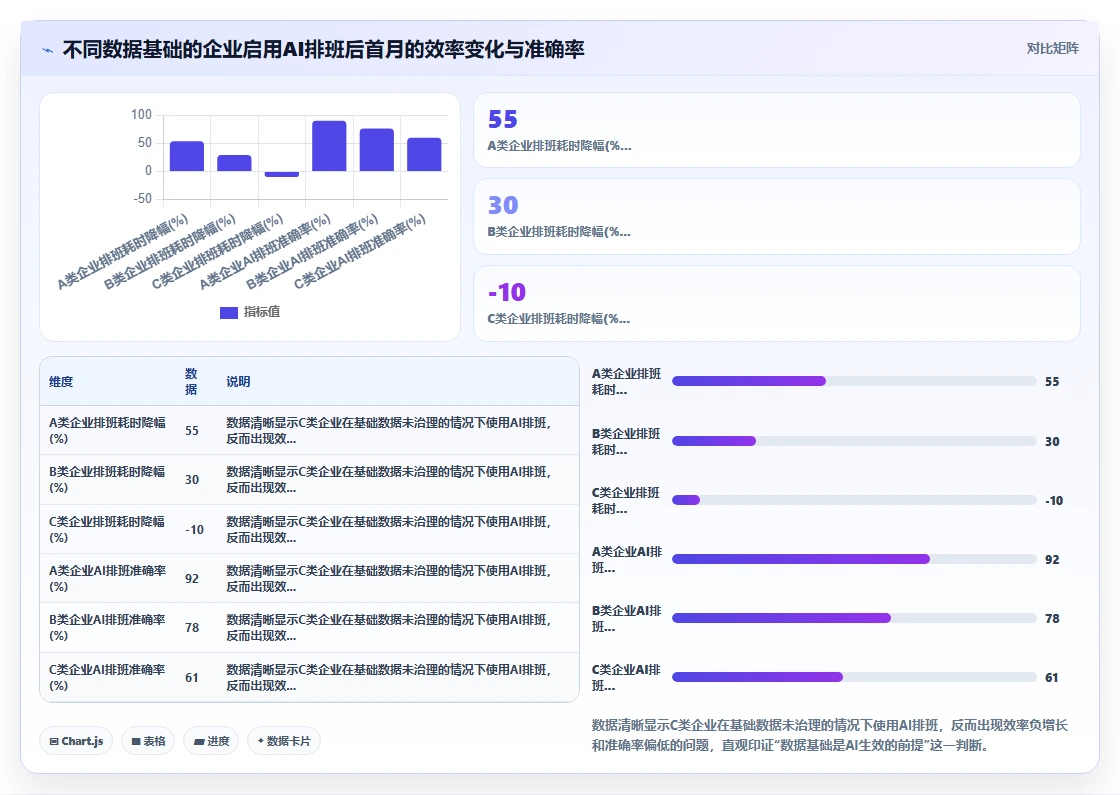Open the stat card showing 30
The image size is (1120, 795).
(x=776, y=216)
